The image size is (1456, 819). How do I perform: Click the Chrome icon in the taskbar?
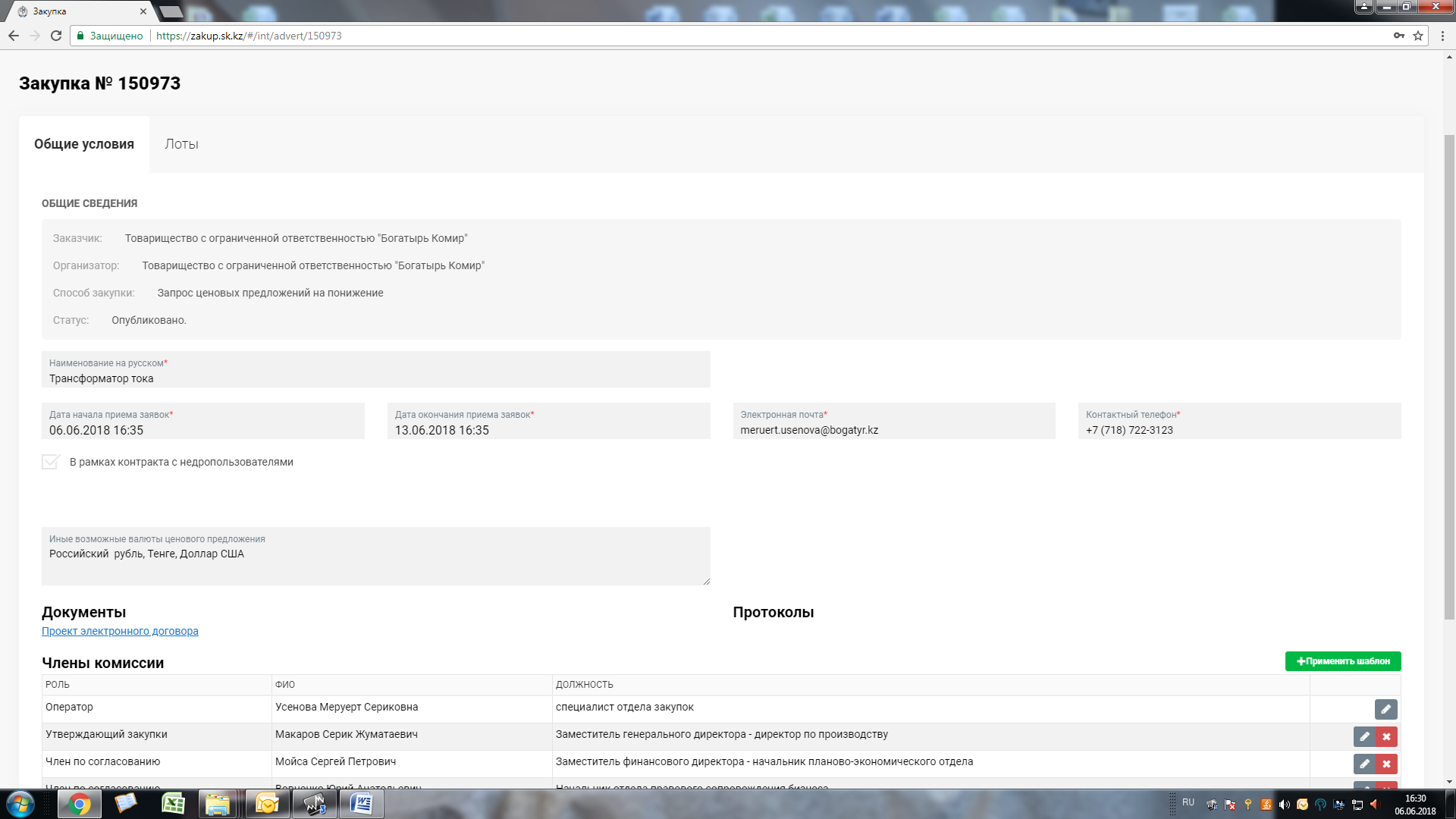click(x=80, y=804)
